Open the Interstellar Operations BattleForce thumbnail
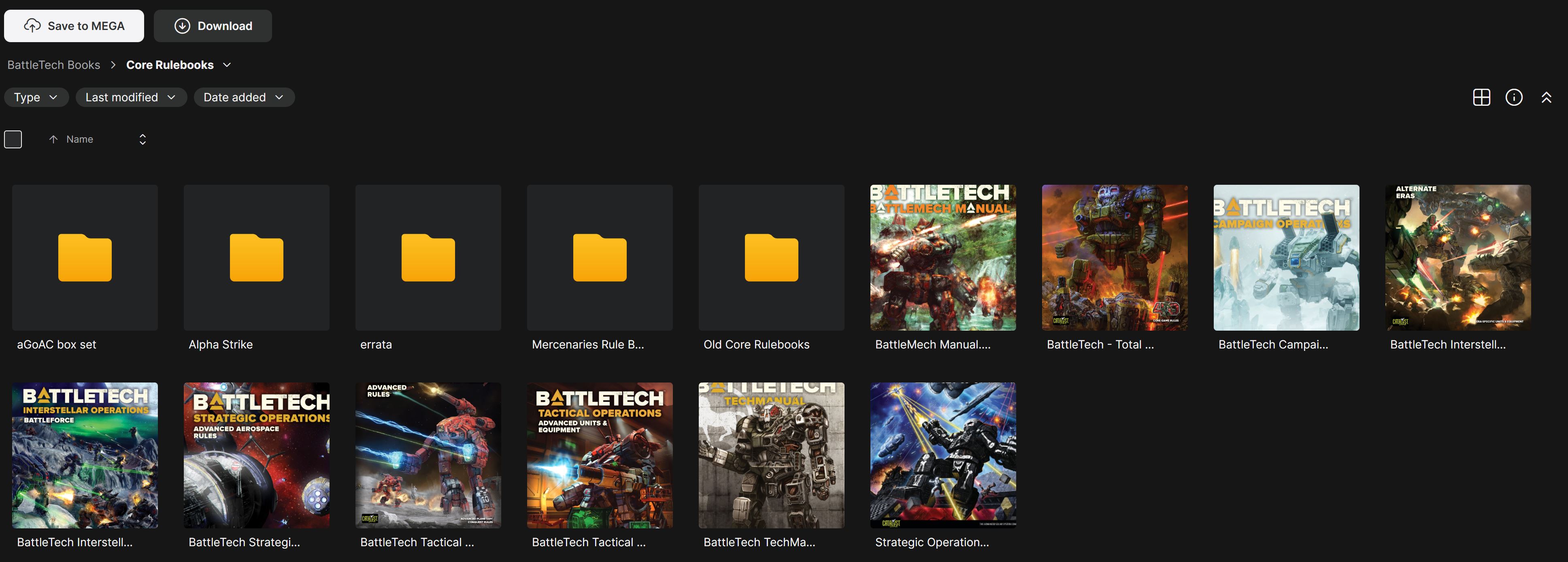This screenshot has width=1568, height=562. coord(85,455)
